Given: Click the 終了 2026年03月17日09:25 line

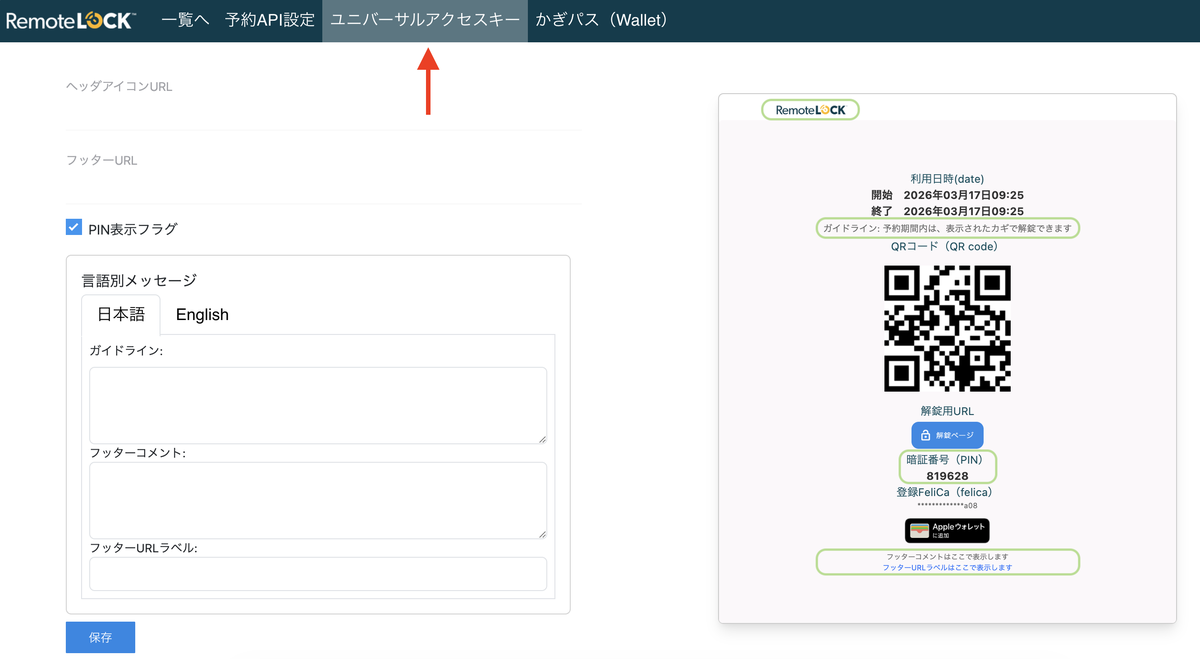Looking at the screenshot, I should tap(947, 211).
